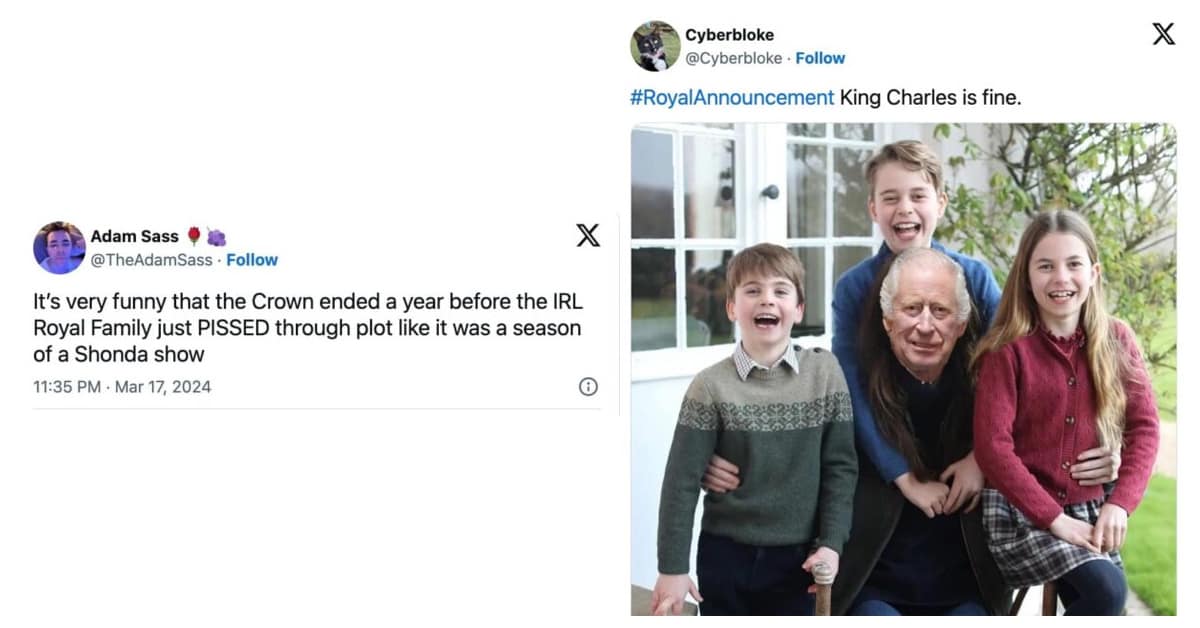Click the X logo on Adam Sass's tweet
Viewport: 1200px width, 628px height.
[x=588, y=236]
